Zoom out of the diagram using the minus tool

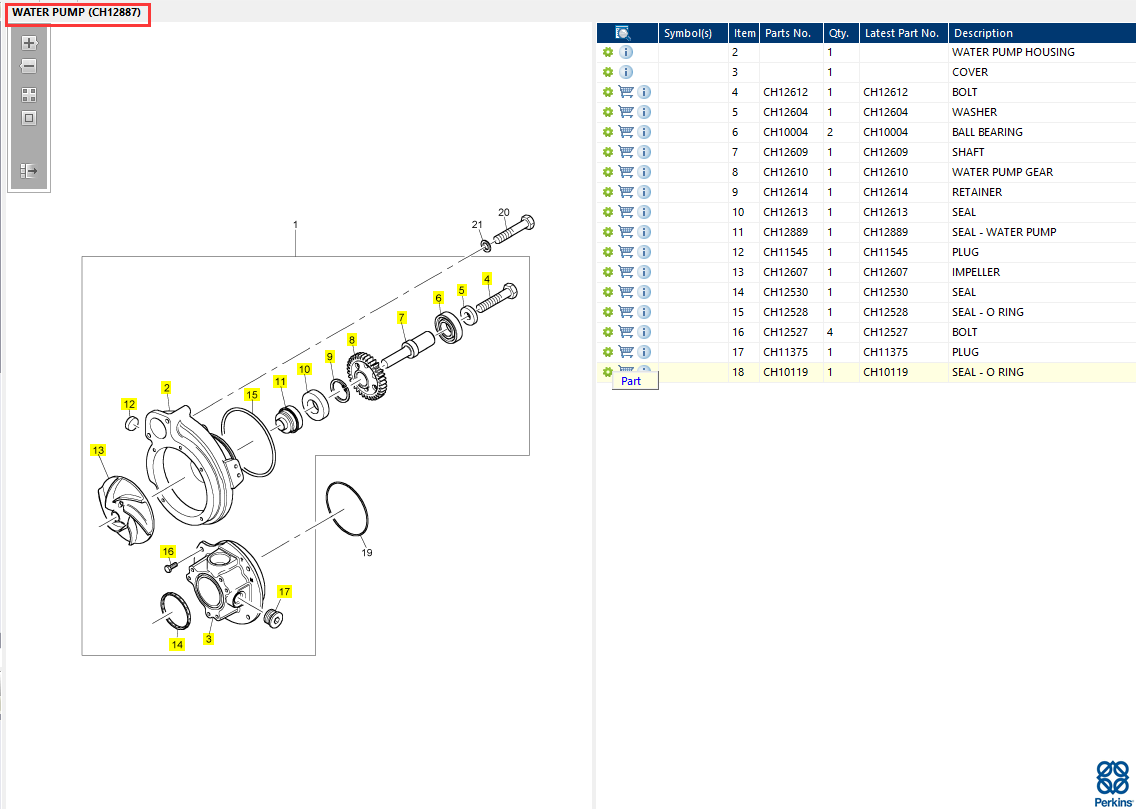point(29,67)
